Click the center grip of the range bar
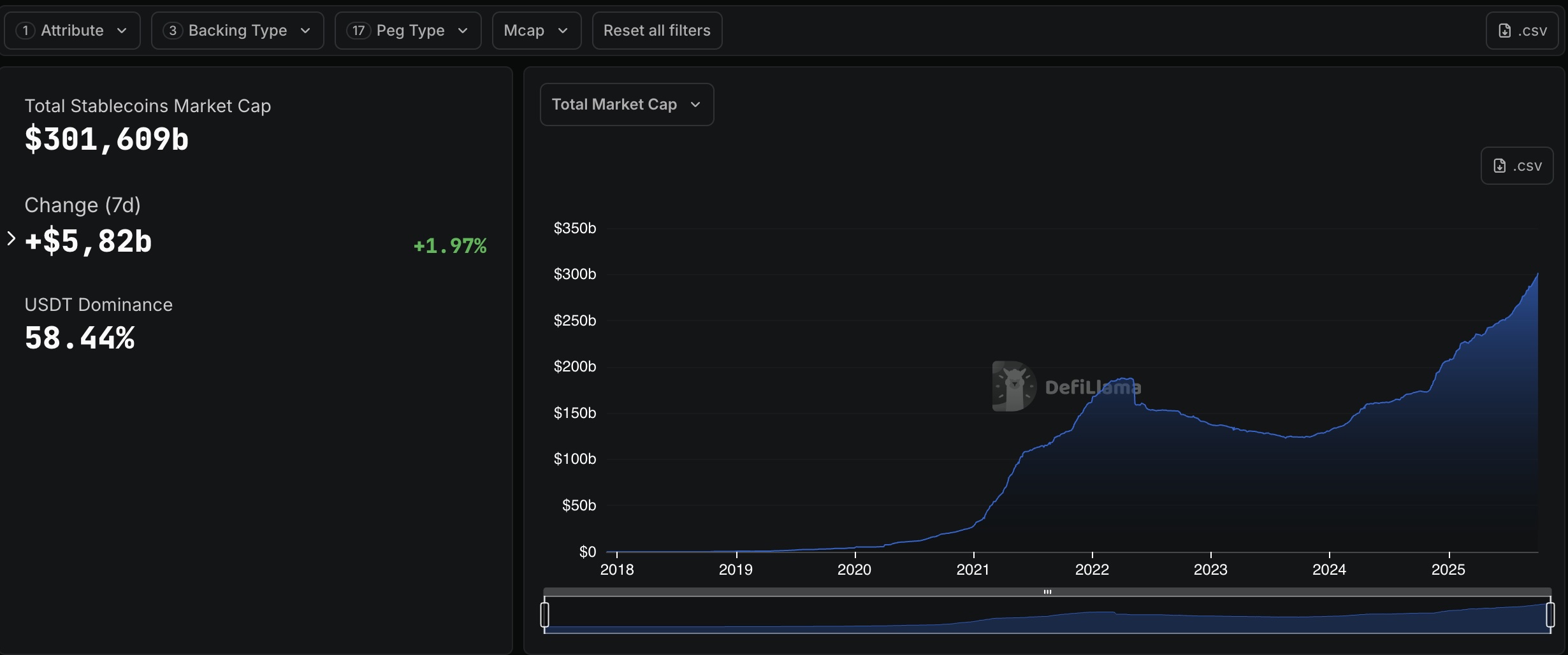This screenshot has width=1568, height=655. 1047,592
